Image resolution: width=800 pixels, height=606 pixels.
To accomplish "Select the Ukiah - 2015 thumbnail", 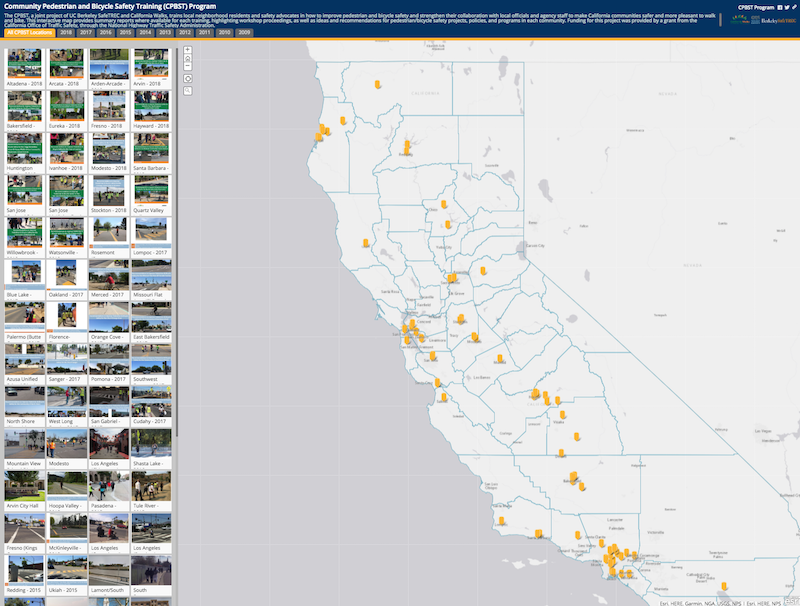I will point(67,575).
